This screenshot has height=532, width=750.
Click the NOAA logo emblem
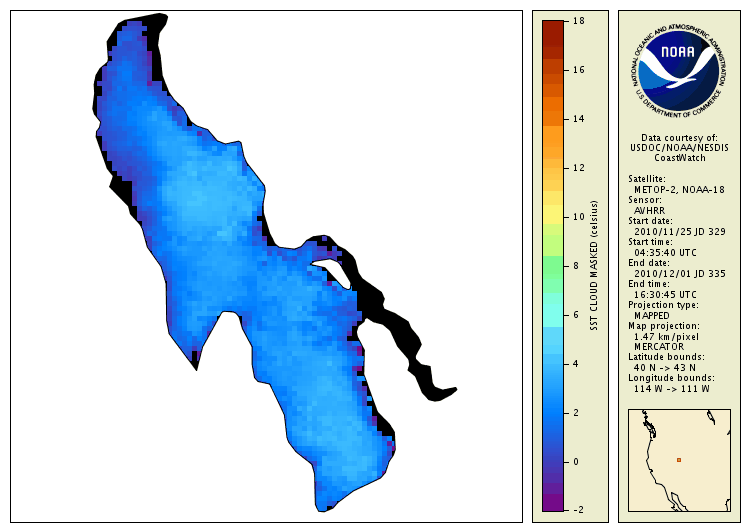[678, 69]
